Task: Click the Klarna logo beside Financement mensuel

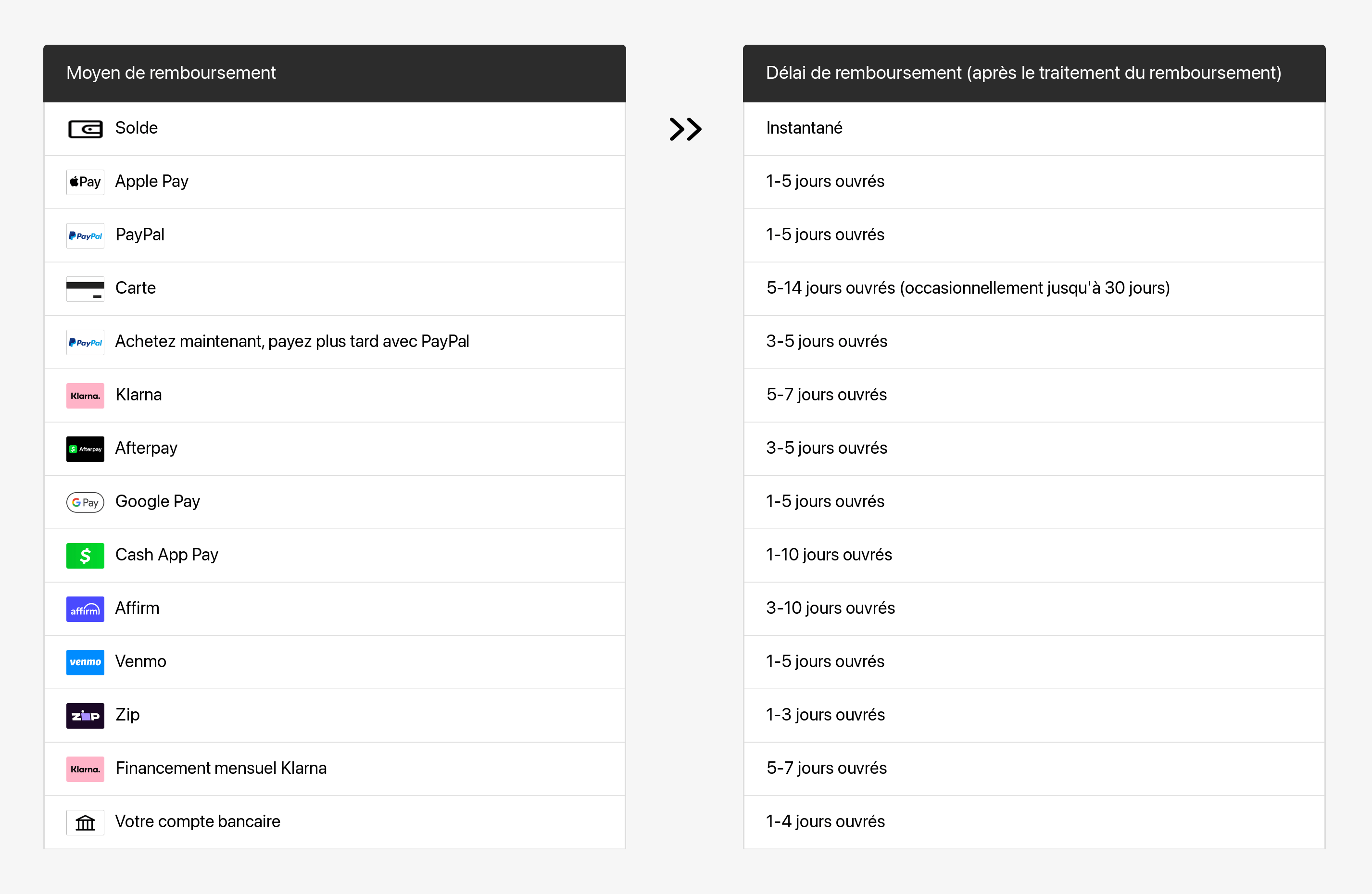Action: pos(85,769)
